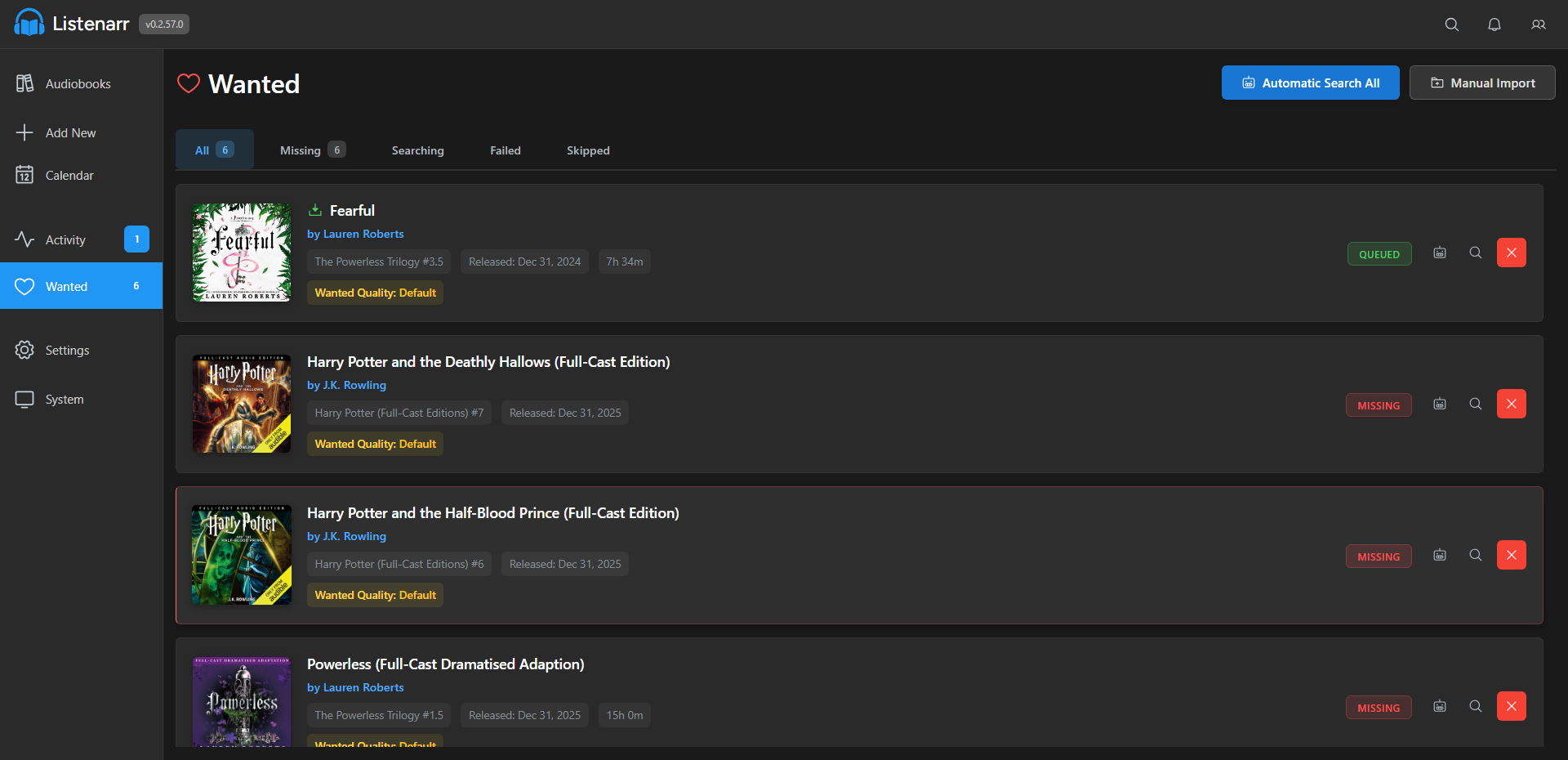Click the Settings gear icon
Image resolution: width=1568 pixels, height=760 pixels.
24,350
